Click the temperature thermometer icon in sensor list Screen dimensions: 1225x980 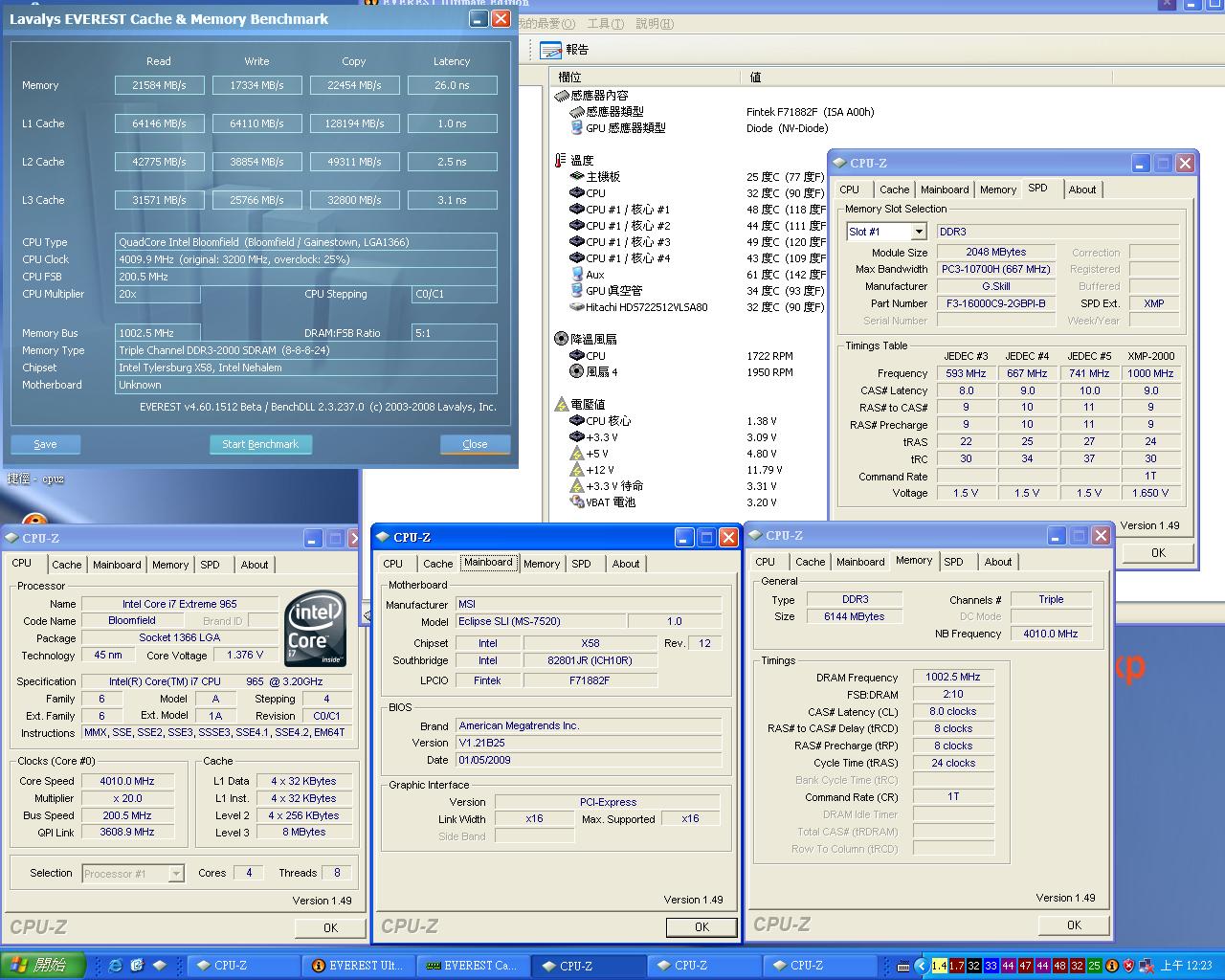coord(561,160)
